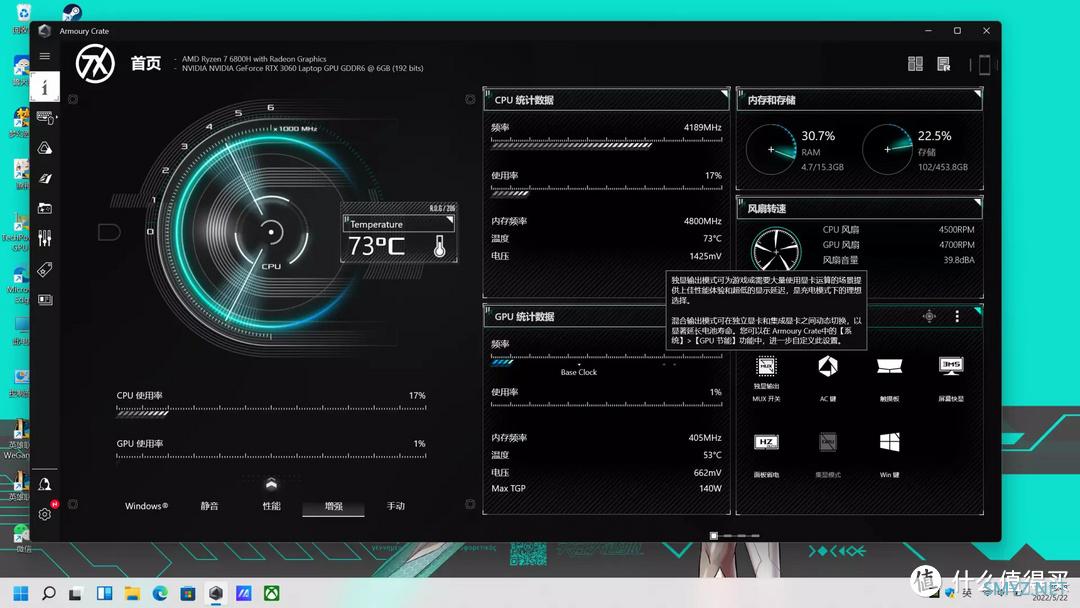Select the Home info icon in sidebar
This screenshot has height=608, width=1080.
(x=45, y=87)
